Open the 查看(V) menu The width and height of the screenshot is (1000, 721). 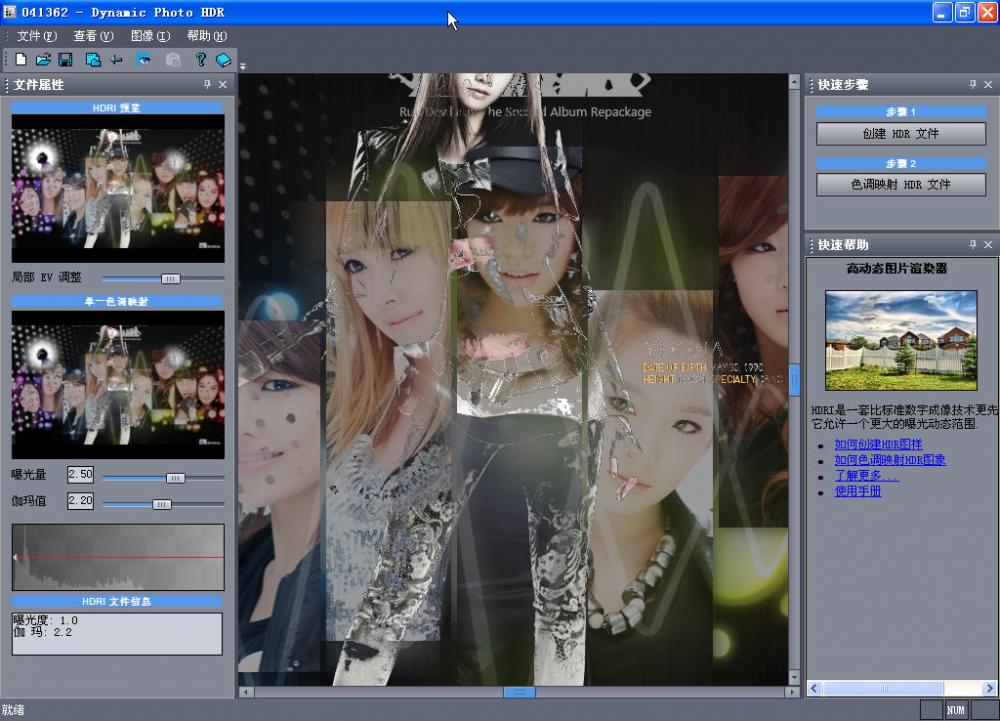[93, 36]
